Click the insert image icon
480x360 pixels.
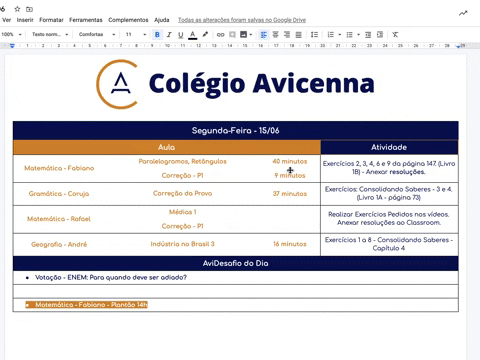[243, 34]
